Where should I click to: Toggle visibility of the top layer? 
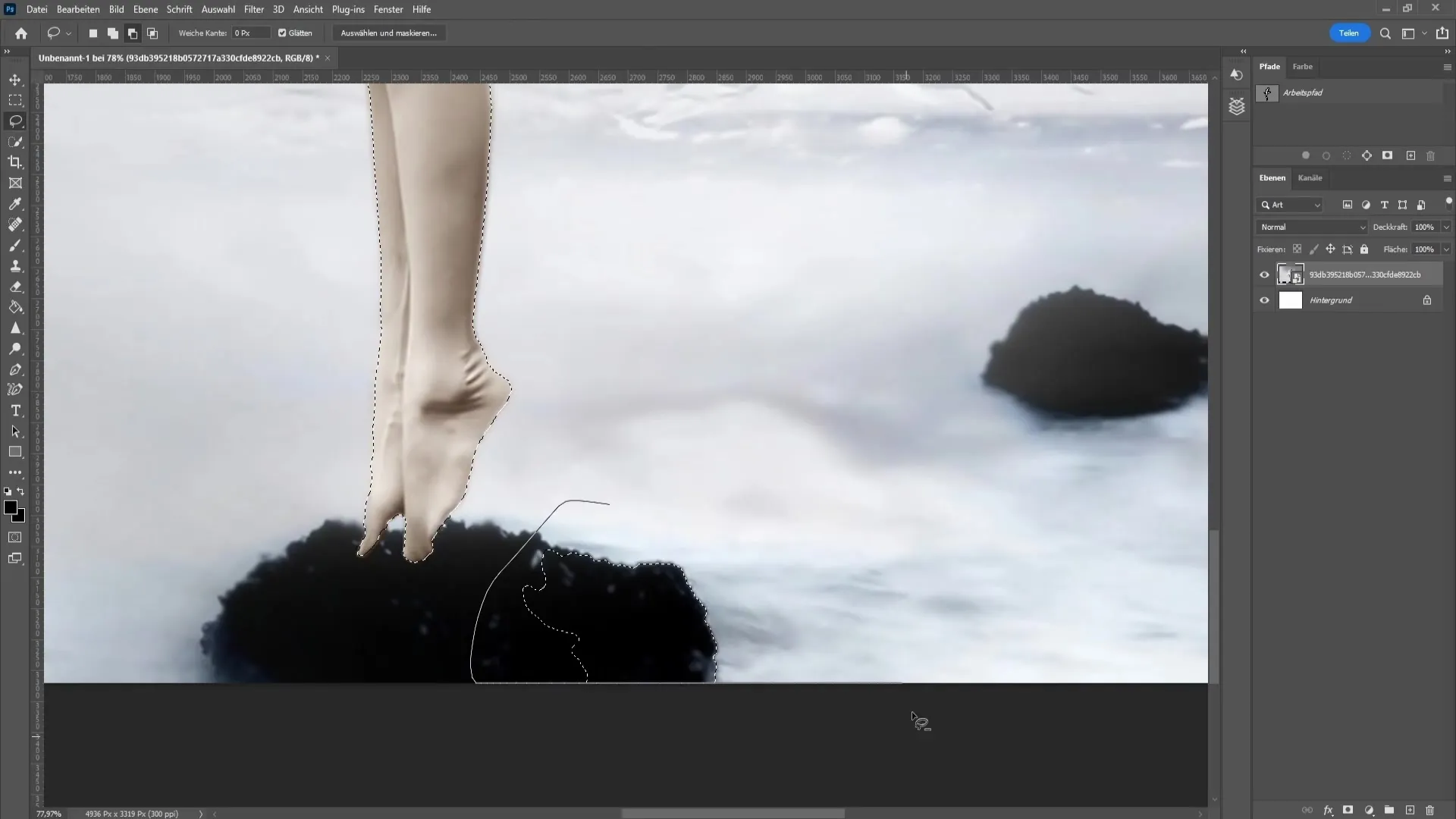pyautogui.click(x=1265, y=274)
